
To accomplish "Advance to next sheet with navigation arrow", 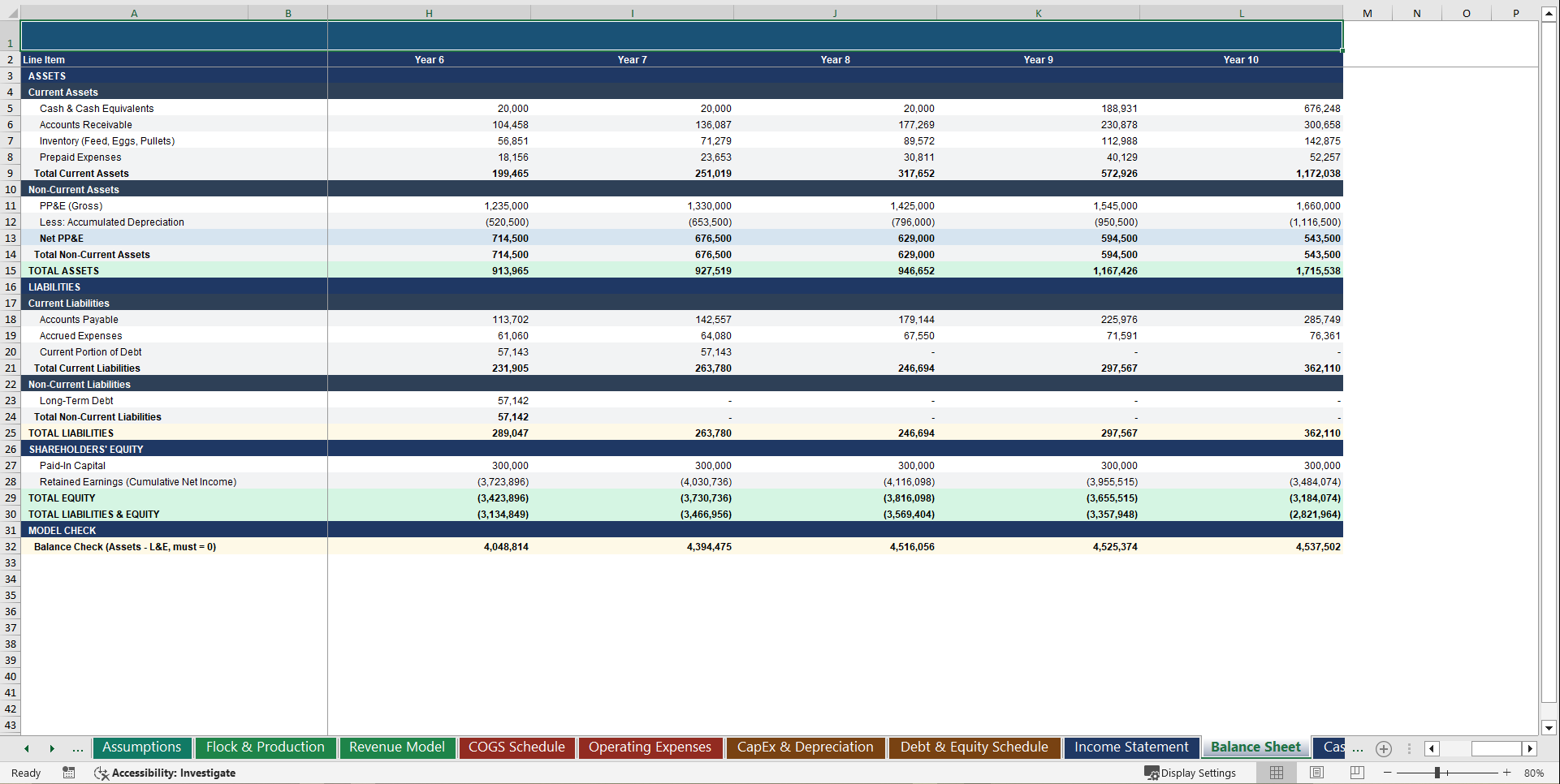I will 52,748.
